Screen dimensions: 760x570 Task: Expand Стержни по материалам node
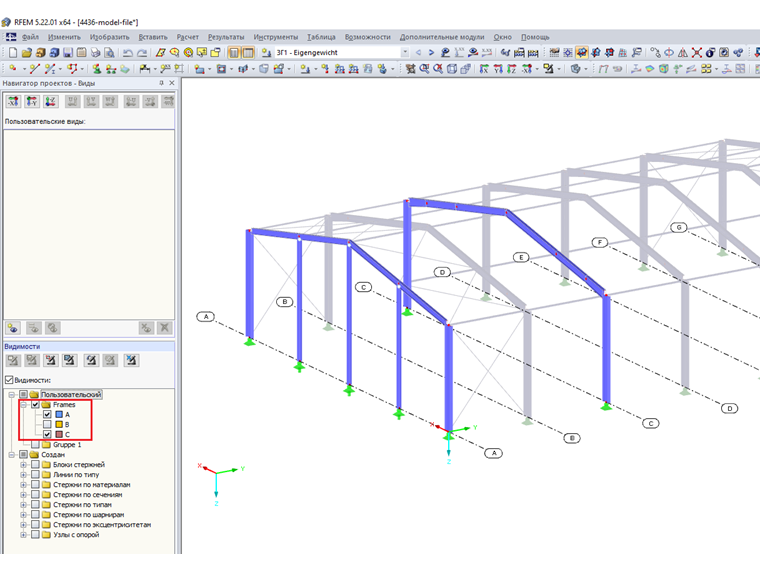tap(23, 485)
